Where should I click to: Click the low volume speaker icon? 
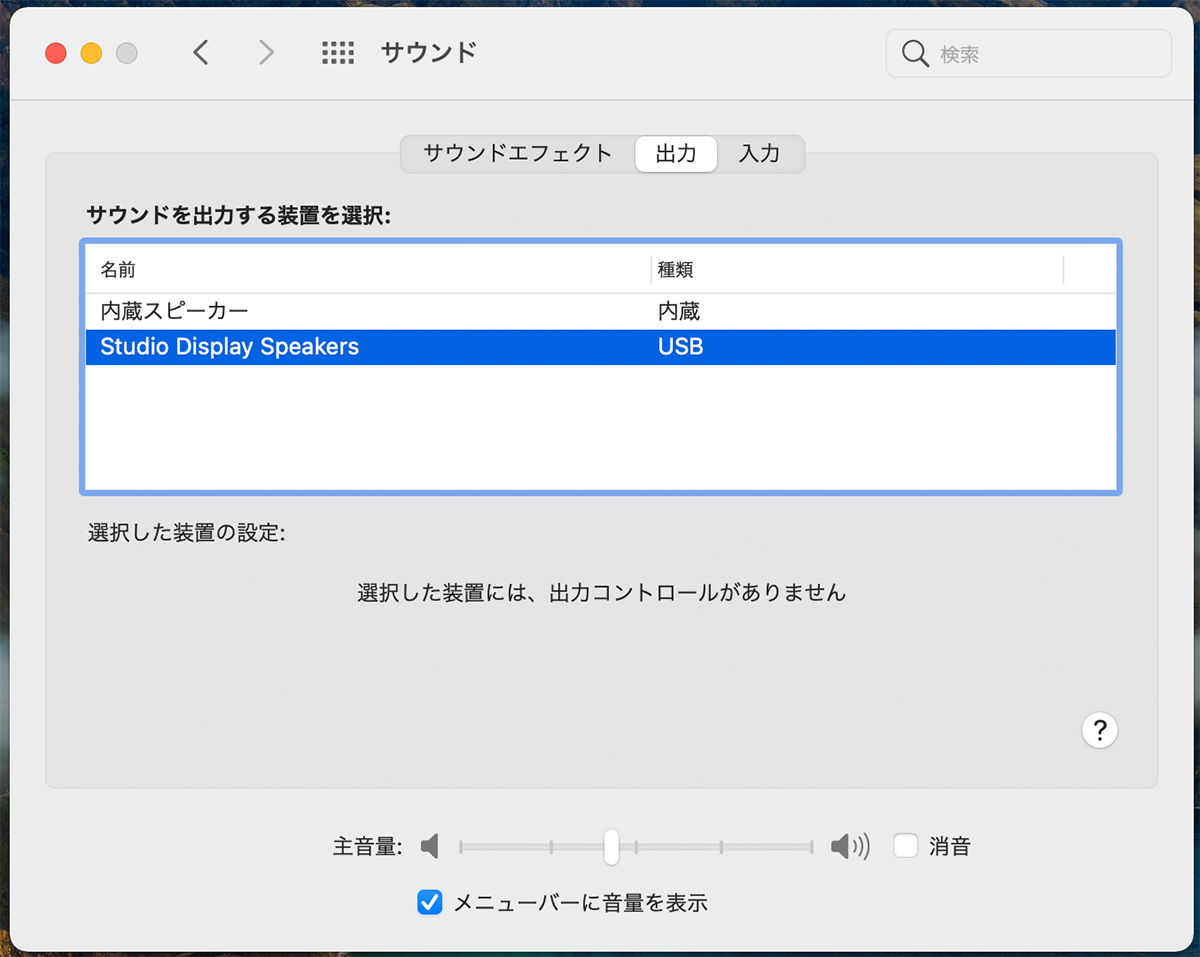click(430, 847)
